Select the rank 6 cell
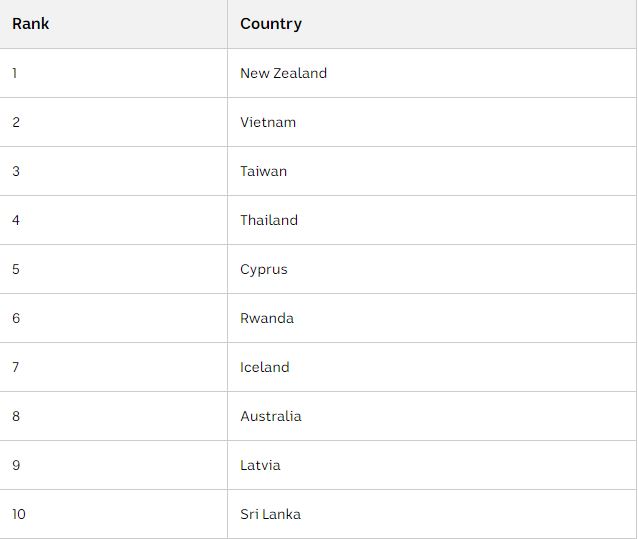Screen dimensions: 638x539 114,318
